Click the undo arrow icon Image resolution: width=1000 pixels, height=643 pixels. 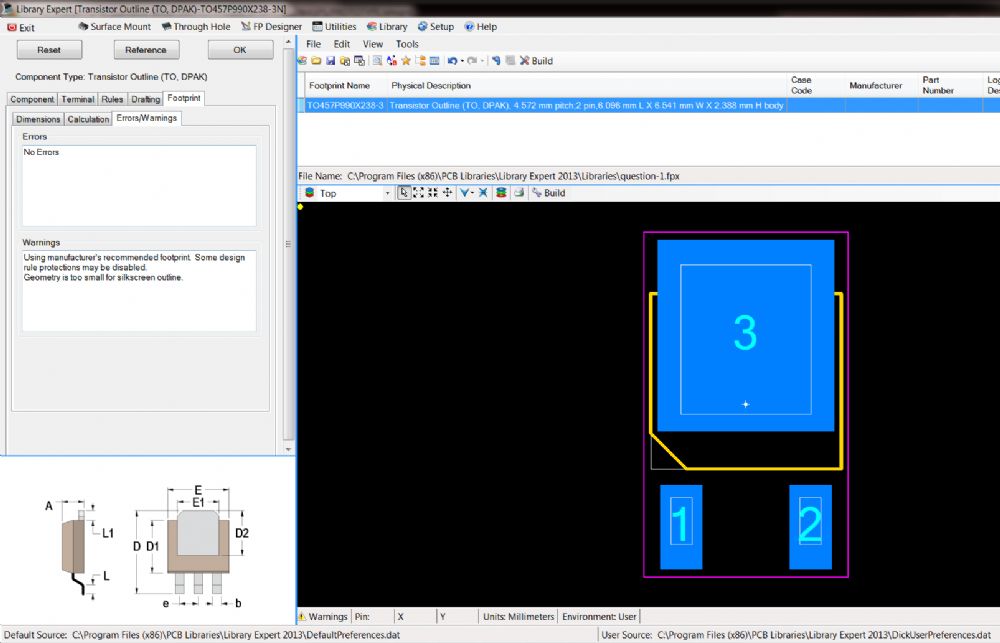[x=452, y=61]
